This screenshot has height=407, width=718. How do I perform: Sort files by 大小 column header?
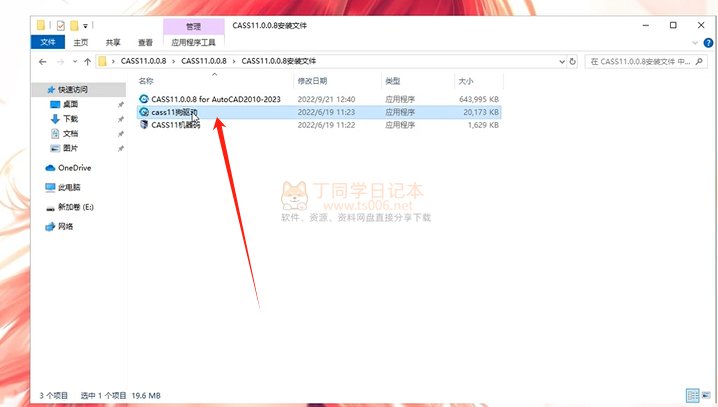click(x=466, y=81)
